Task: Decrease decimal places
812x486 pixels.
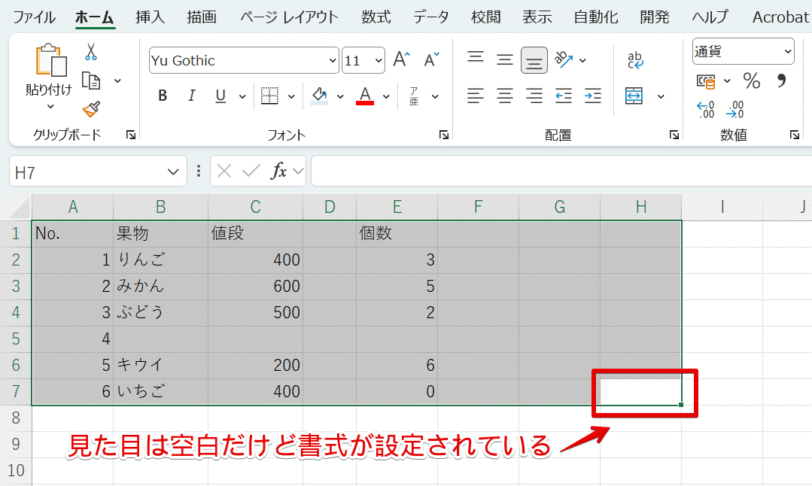Action: [735, 110]
